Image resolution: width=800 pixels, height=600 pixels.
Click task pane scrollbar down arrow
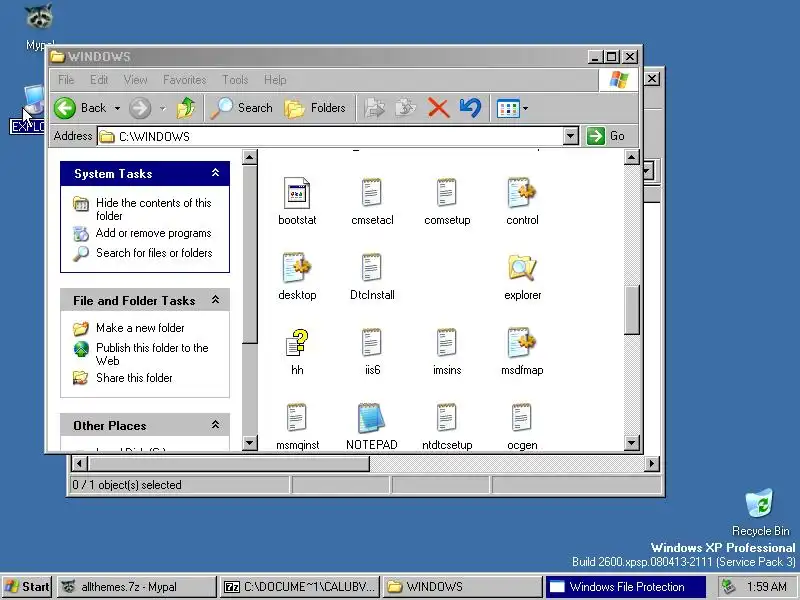[x=249, y=442]
